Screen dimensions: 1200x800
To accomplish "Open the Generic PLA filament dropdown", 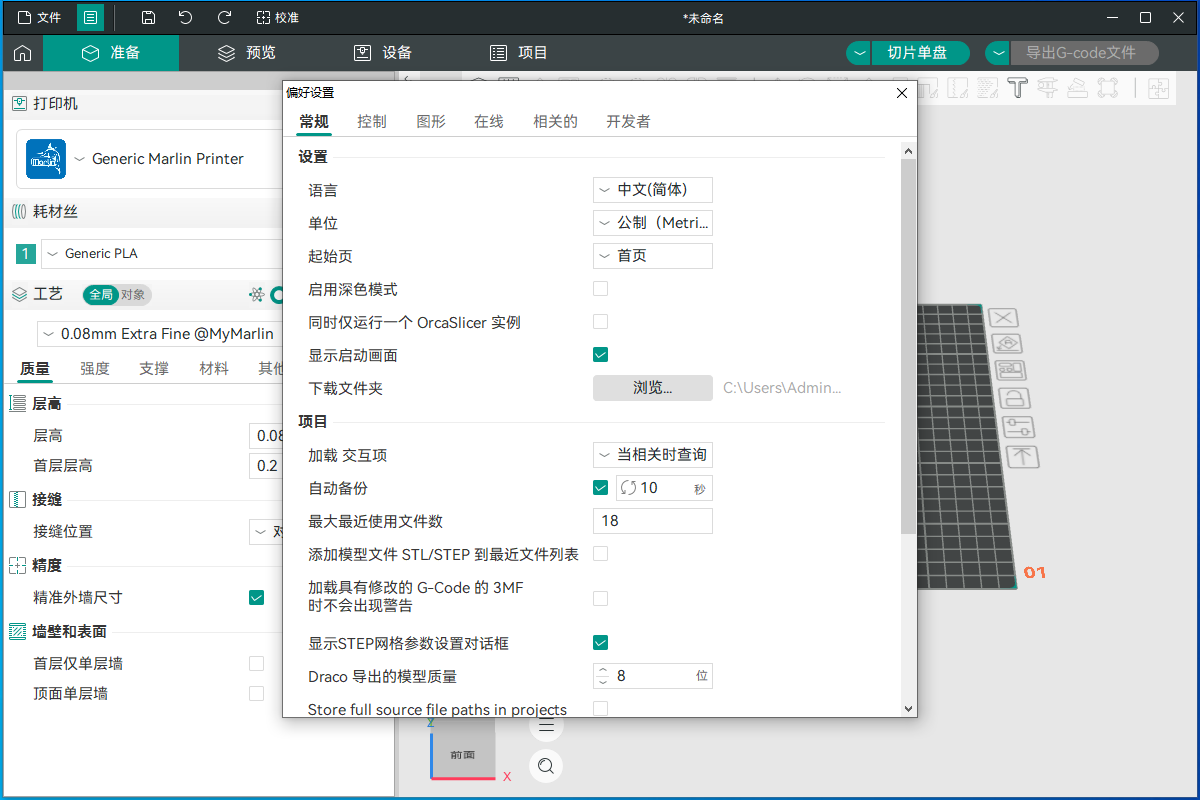I will (x=162, y=254).
